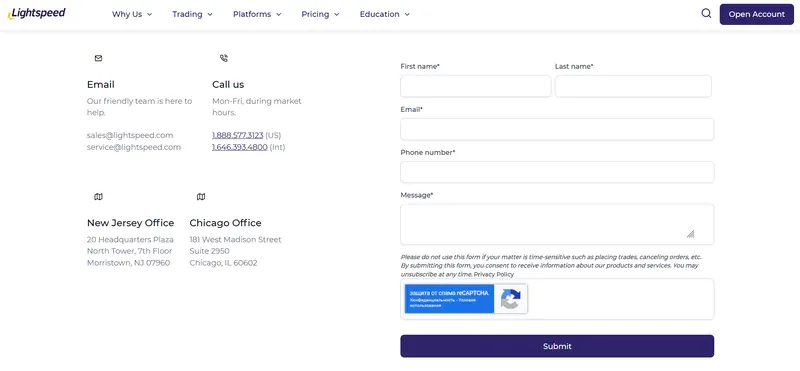Open the Privacy Policy link

coord(494,275)
